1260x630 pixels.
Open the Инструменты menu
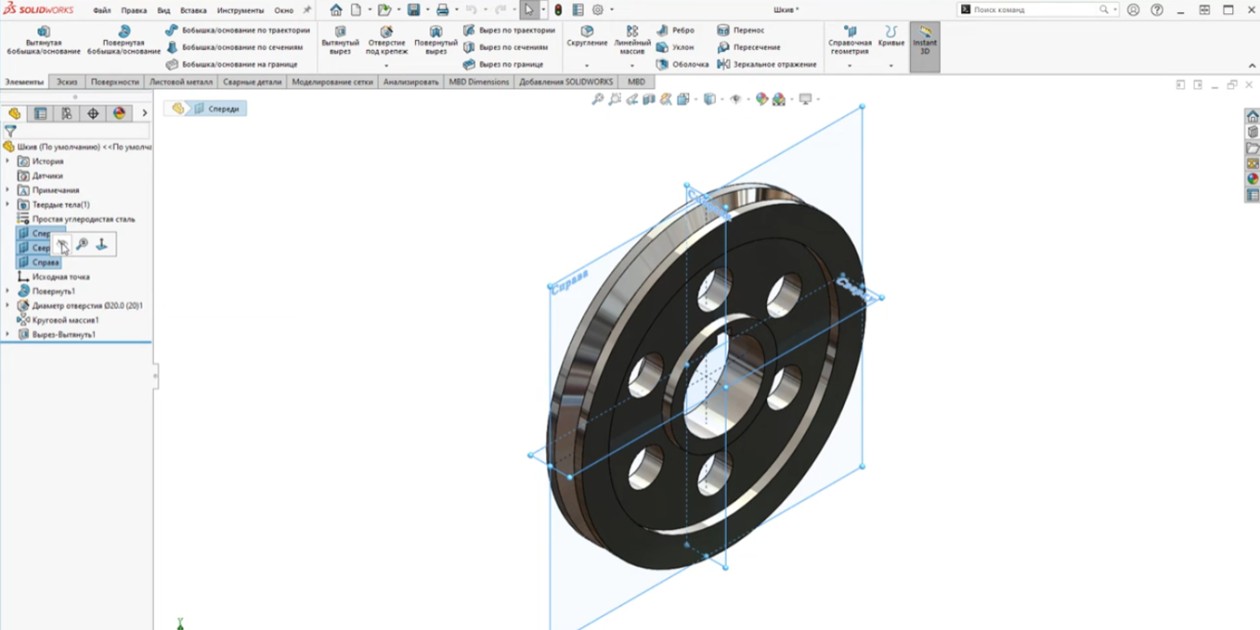point(240,10)
